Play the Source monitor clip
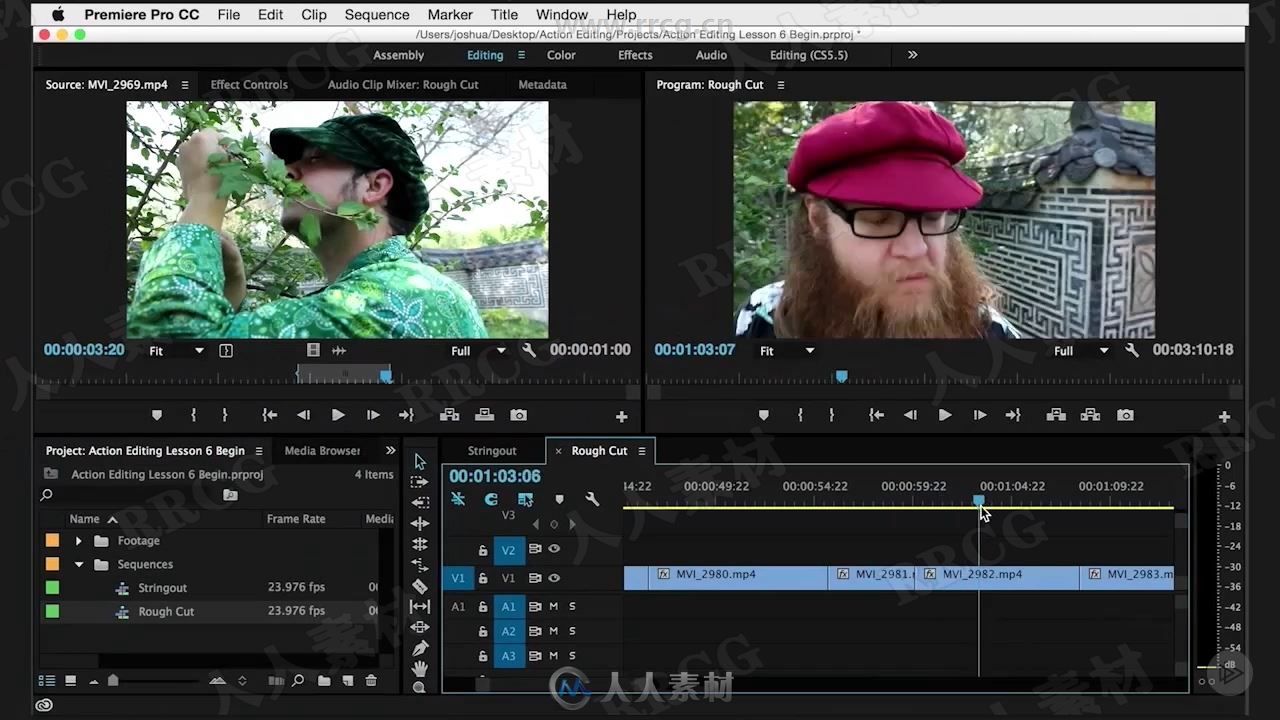 pyautogui.click(x=338, y=415)
